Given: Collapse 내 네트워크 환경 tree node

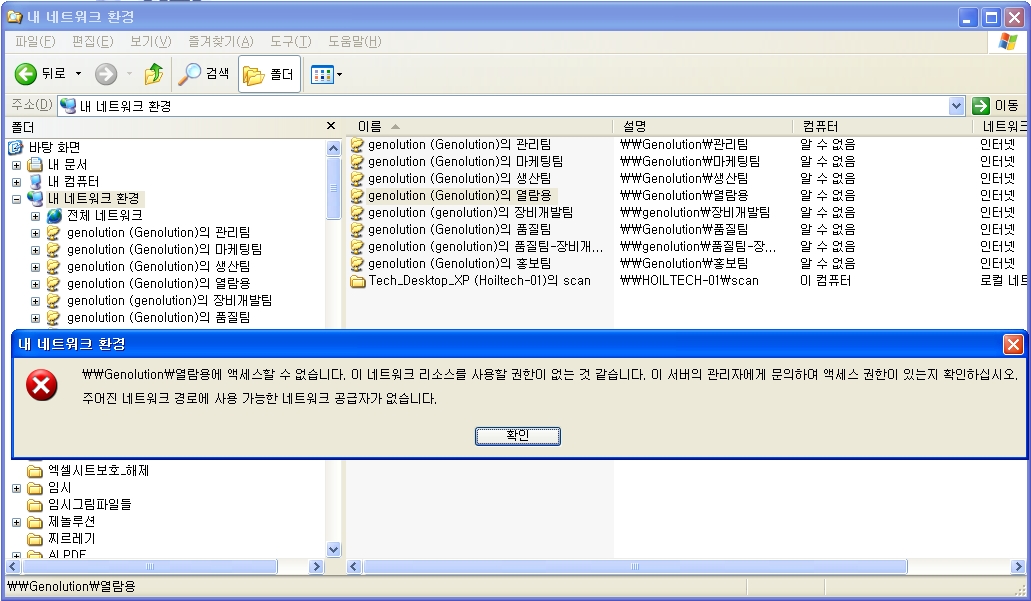Looking at the screenshot, I should (x=16, y=199).
